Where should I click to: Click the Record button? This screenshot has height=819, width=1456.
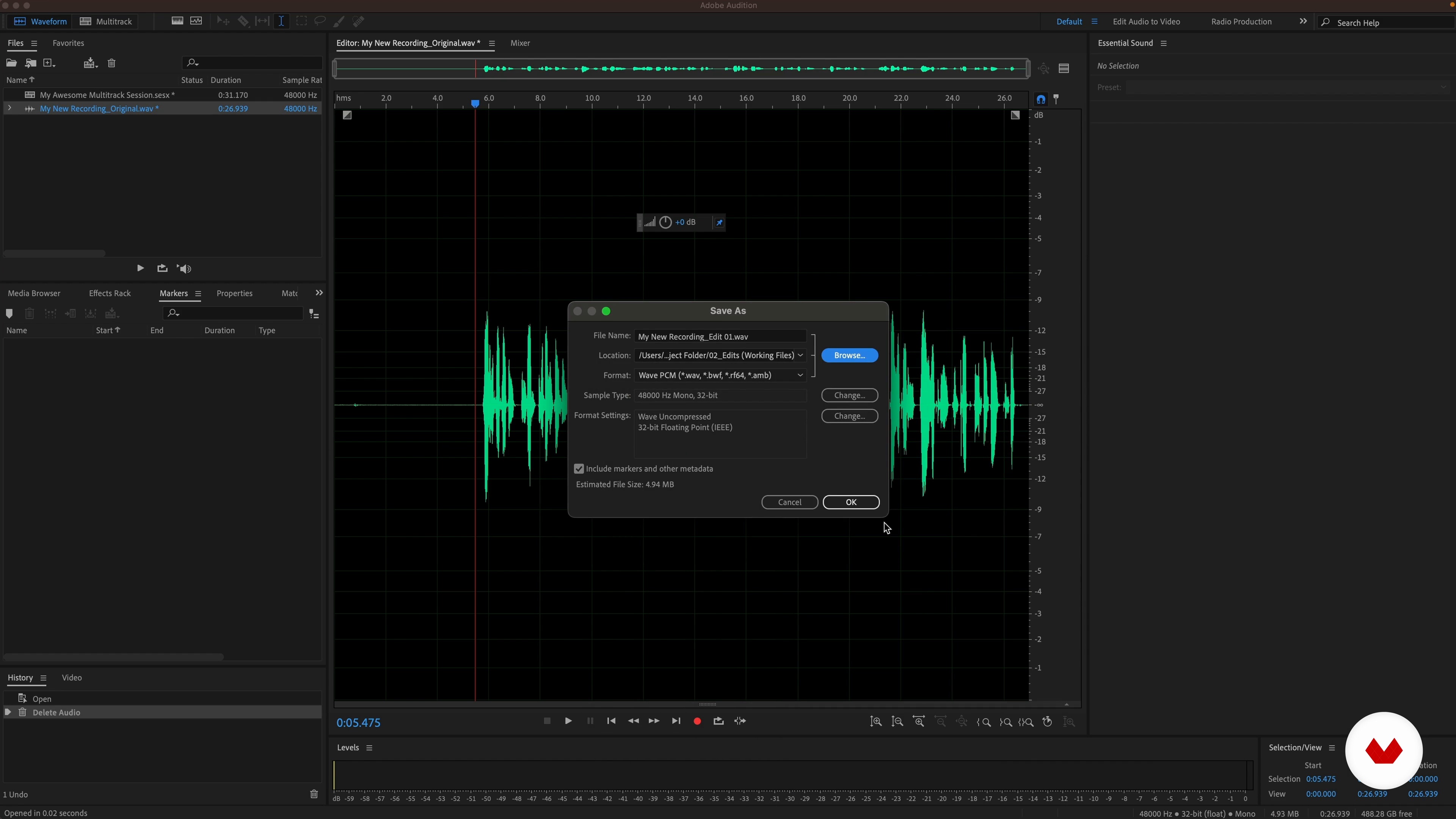(x=698, y=721)
